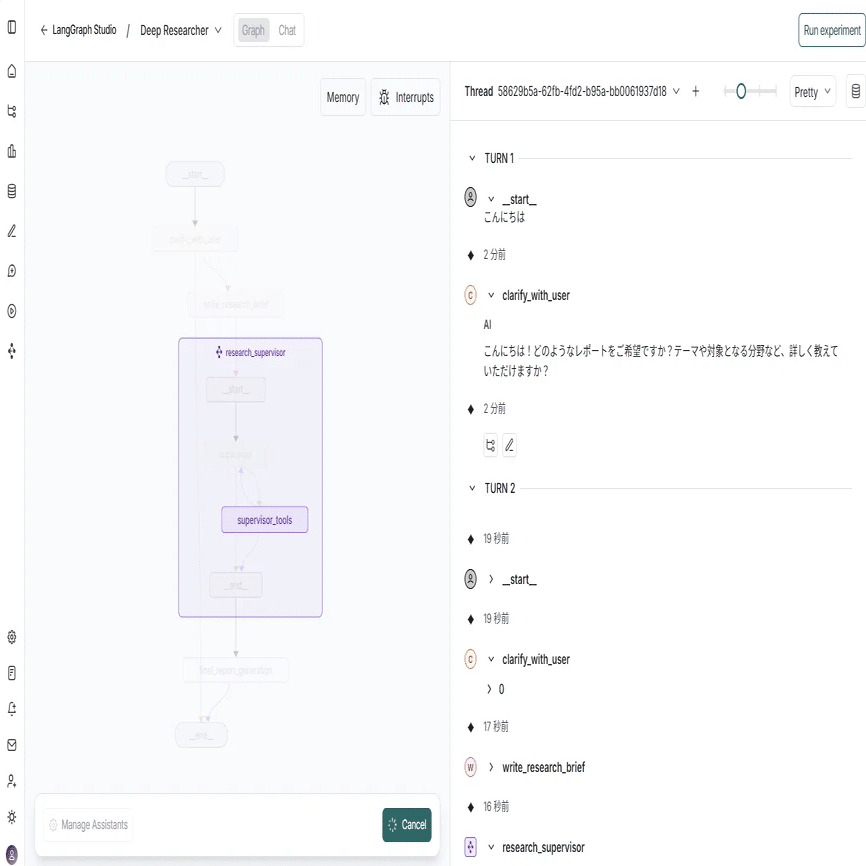
Task: Open the Deep Researcher assistant dropdown
Action: [181, 30]
